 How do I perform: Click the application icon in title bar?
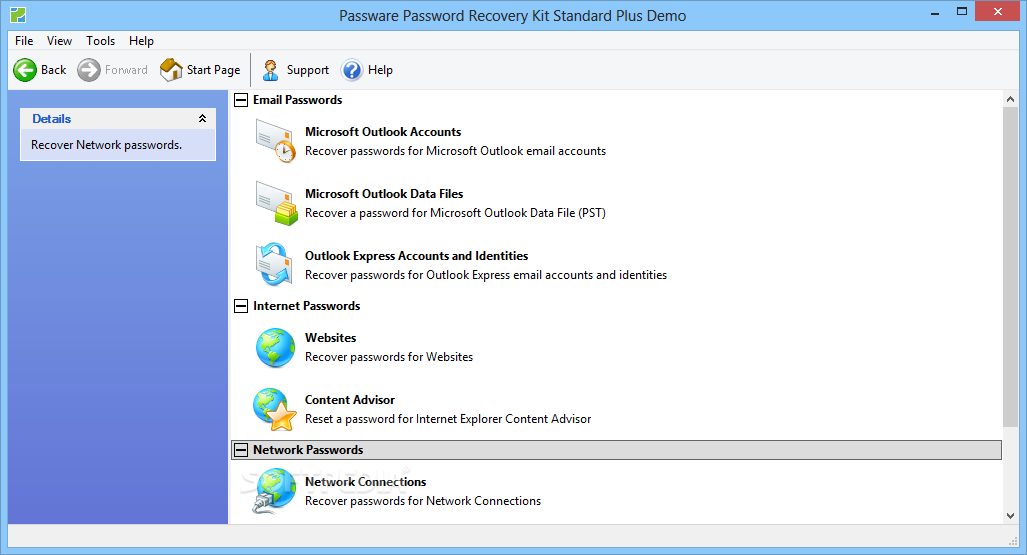pyautogui.click(x=18, y=14)
